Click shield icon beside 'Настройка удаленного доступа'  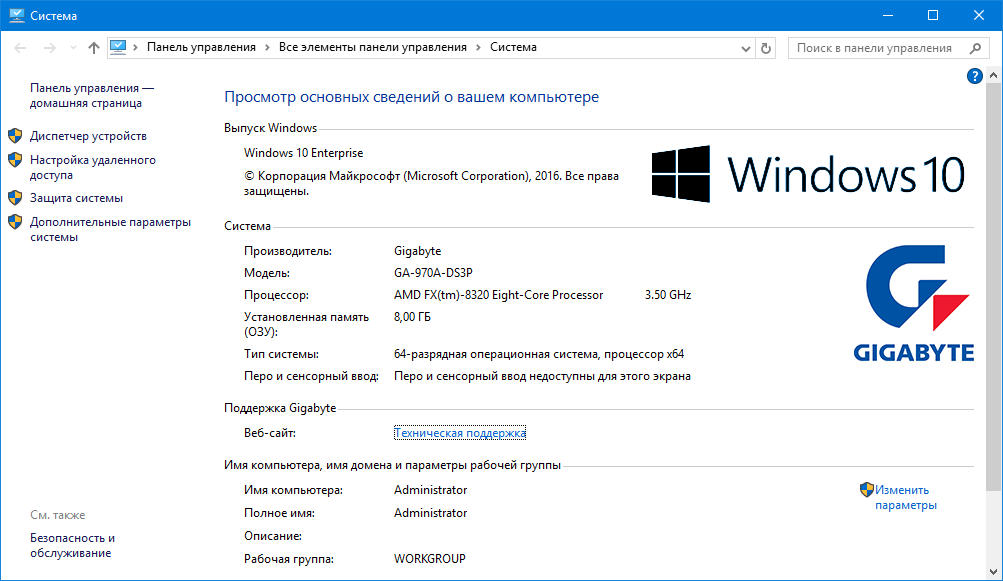[15, 160]
